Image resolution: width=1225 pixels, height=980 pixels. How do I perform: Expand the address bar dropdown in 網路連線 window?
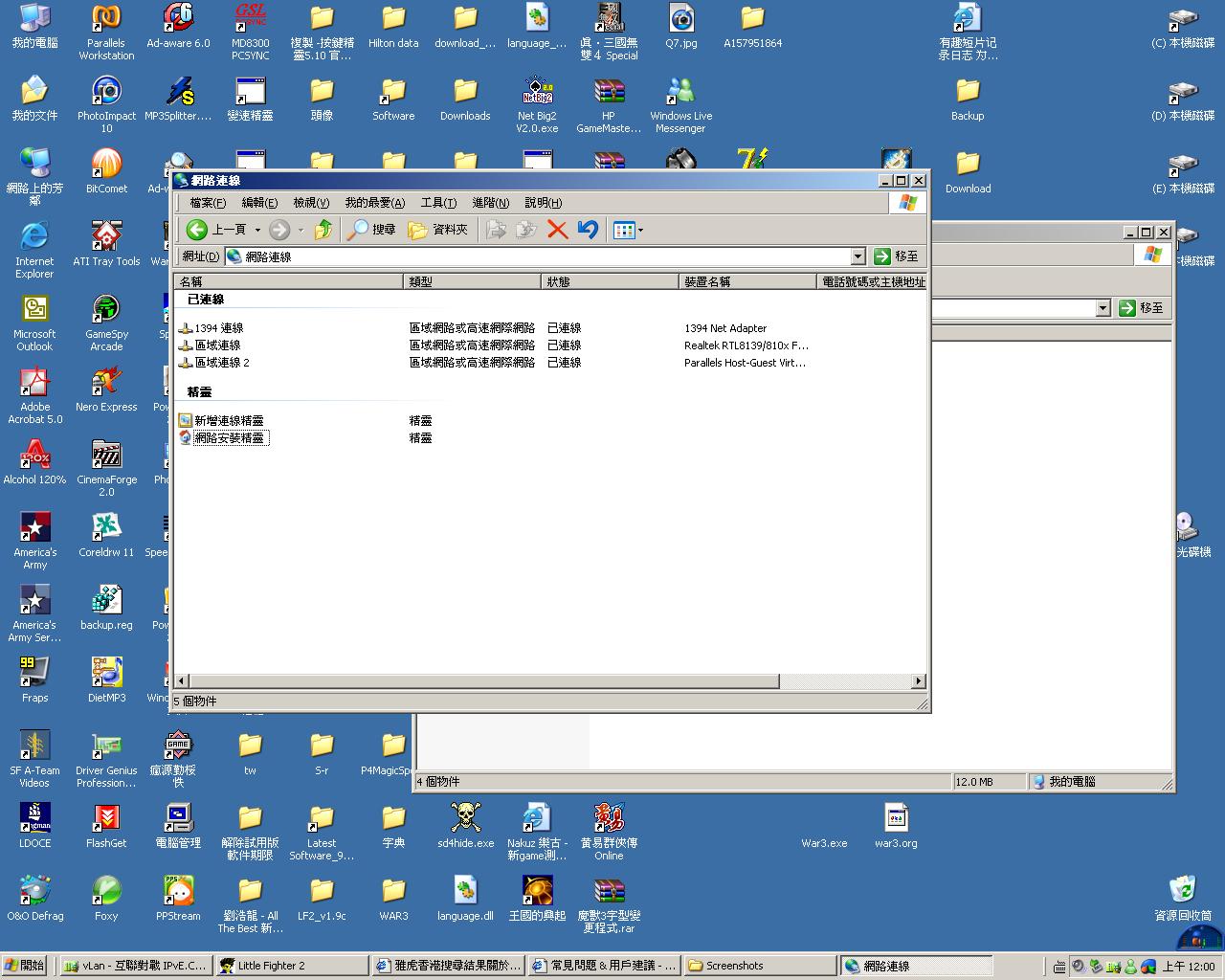coord(857,256)
